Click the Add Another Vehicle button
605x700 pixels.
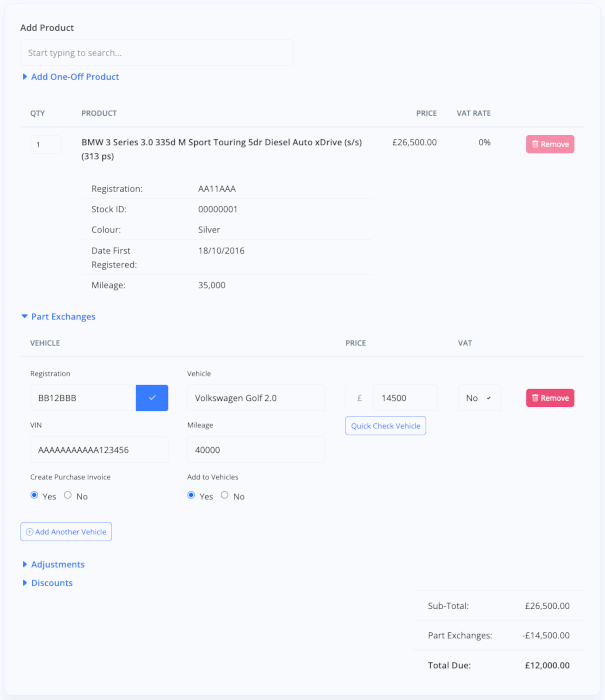click(x=66, y=532)
